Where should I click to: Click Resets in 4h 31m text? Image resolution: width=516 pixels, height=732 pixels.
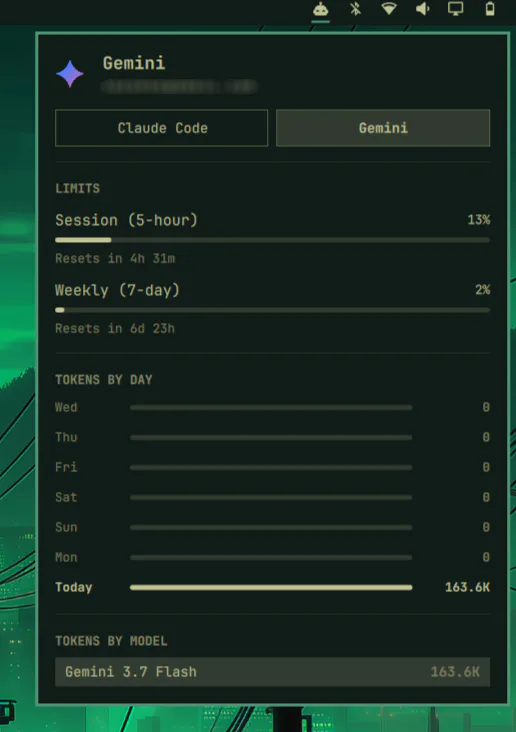coord(115,259)
